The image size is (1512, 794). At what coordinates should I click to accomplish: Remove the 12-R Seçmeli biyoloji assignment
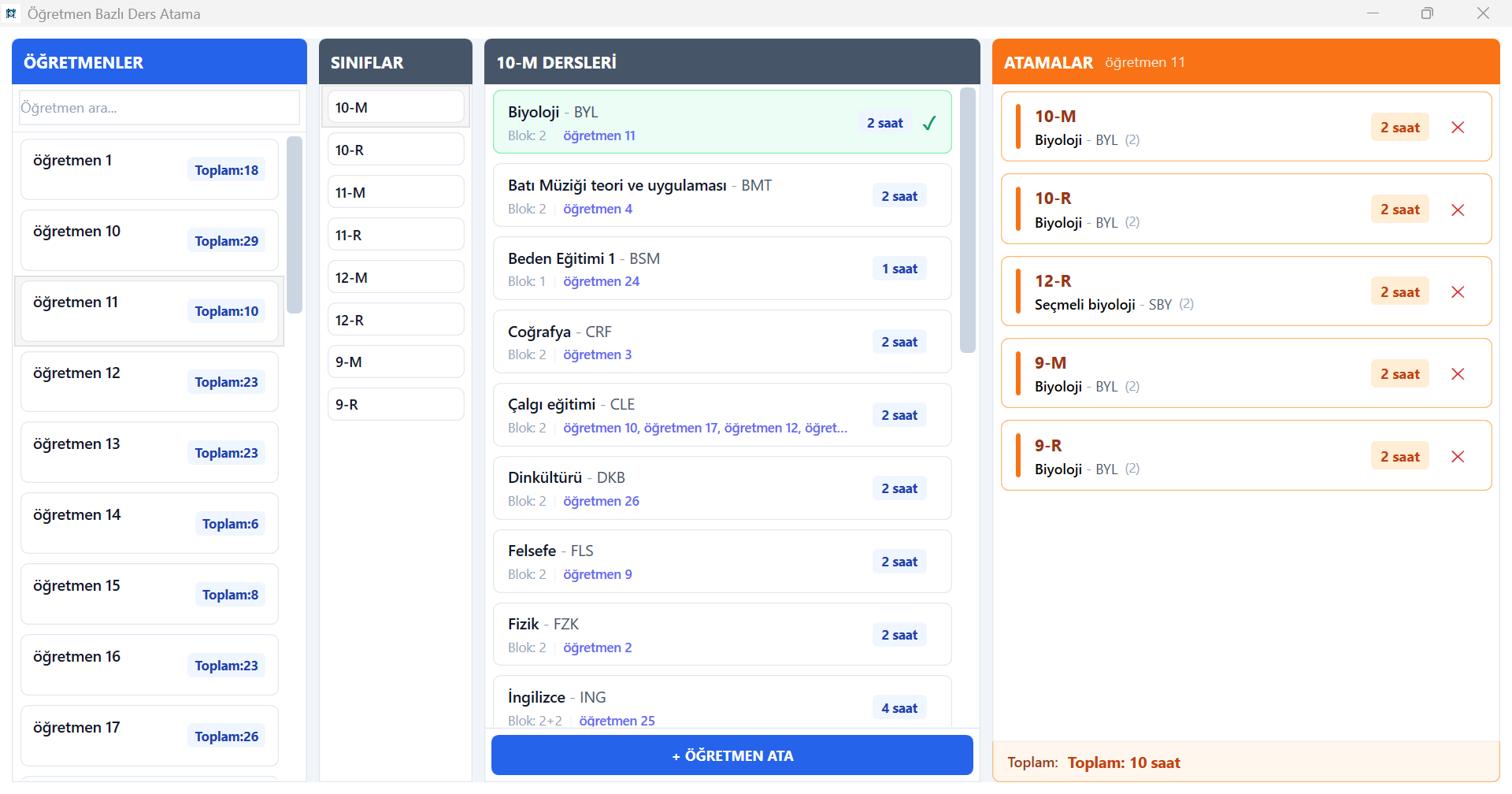coord(1458,292)
